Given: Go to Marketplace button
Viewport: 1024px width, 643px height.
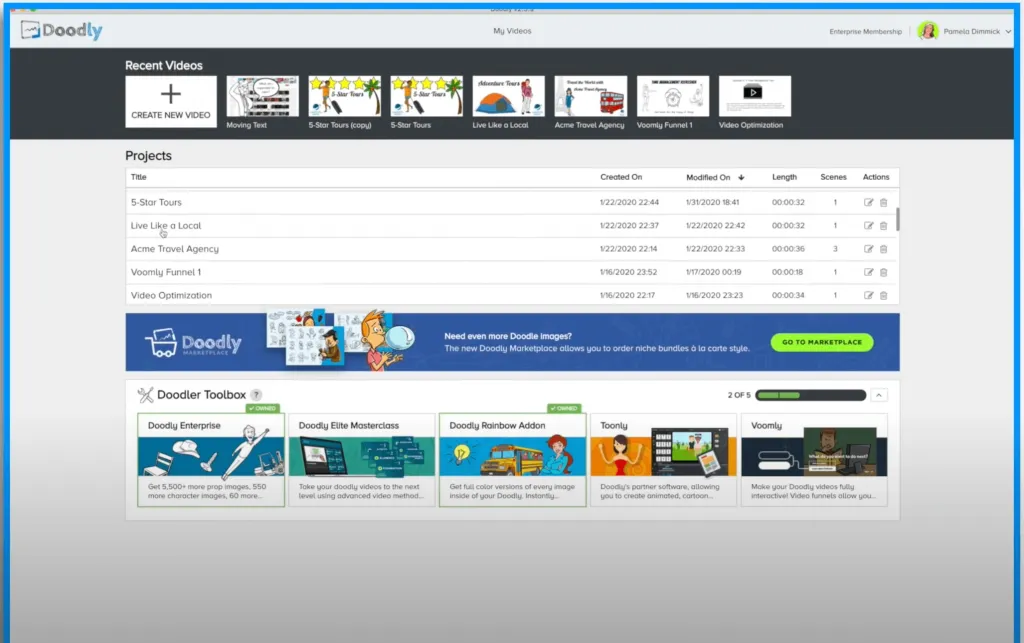Looking at the screenshot, I should [x=822, y=342].
